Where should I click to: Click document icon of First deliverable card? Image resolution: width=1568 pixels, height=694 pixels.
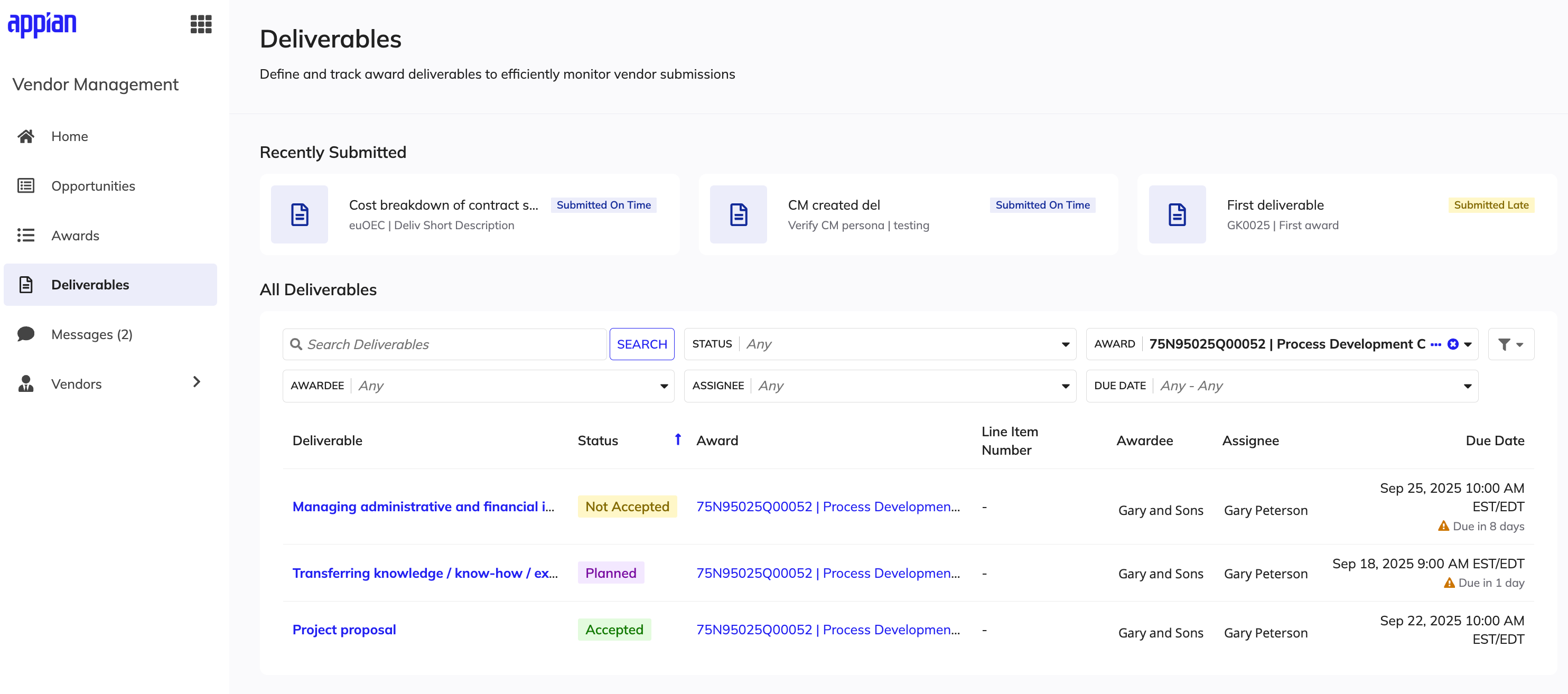pos(1177,214)
